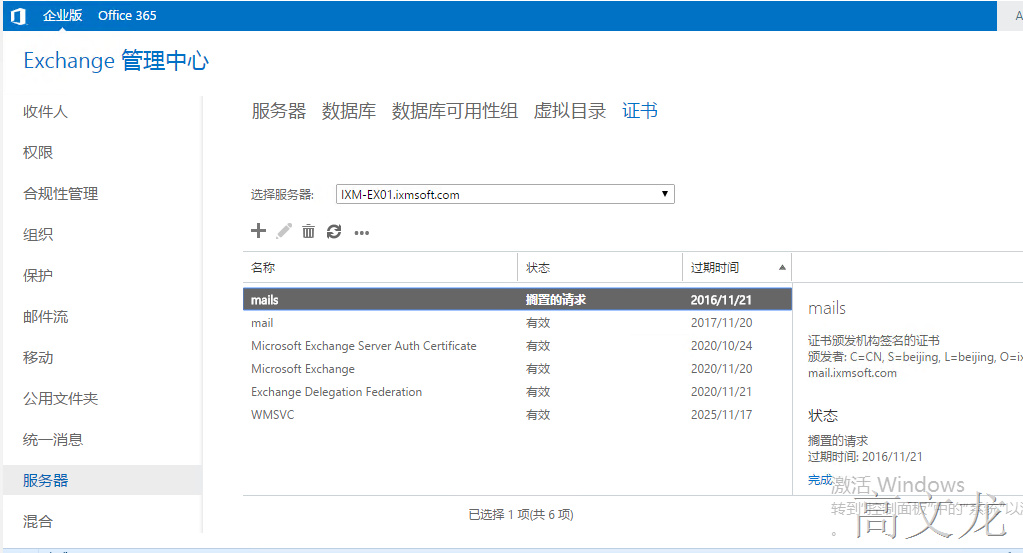This screenshot has width=1023, height=553.
Task: Select the WMSVC certificate row
Action: tap(517, 415)
